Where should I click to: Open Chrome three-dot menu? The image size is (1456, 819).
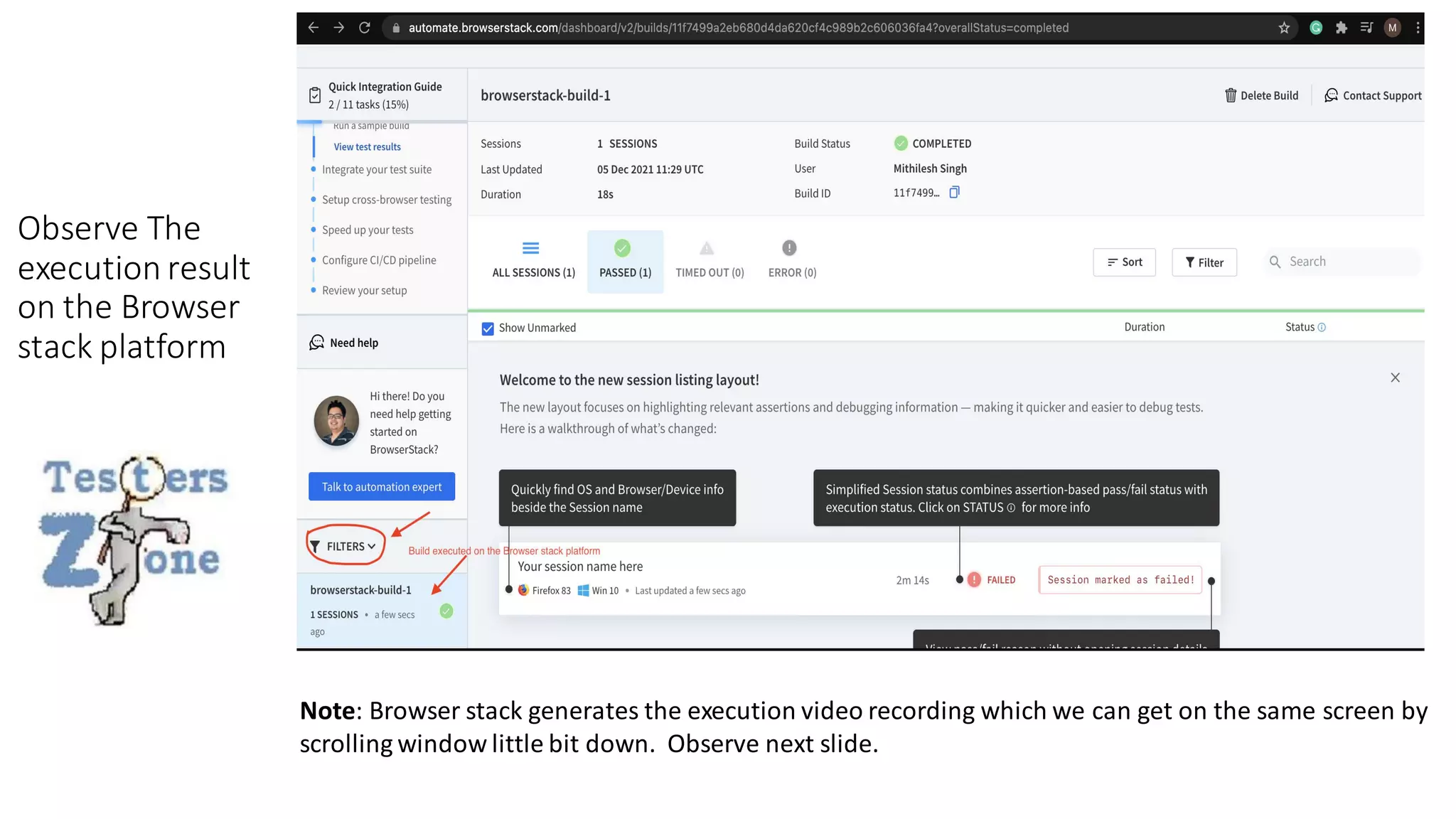click(x=1418, y=28)
